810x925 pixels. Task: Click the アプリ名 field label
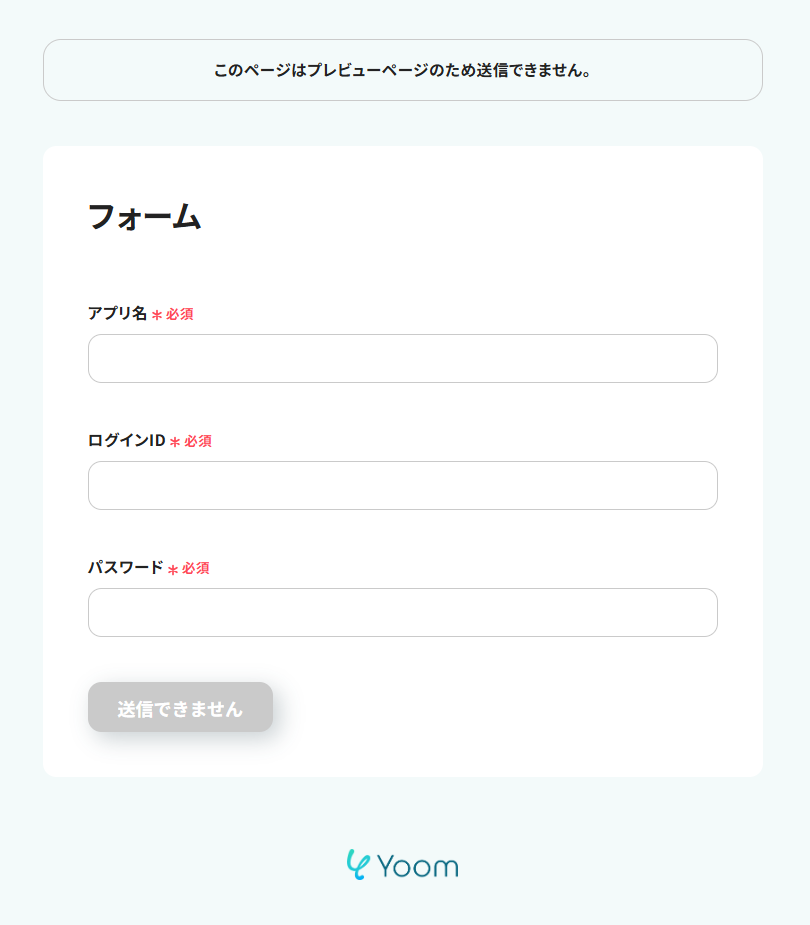point(117,313)
